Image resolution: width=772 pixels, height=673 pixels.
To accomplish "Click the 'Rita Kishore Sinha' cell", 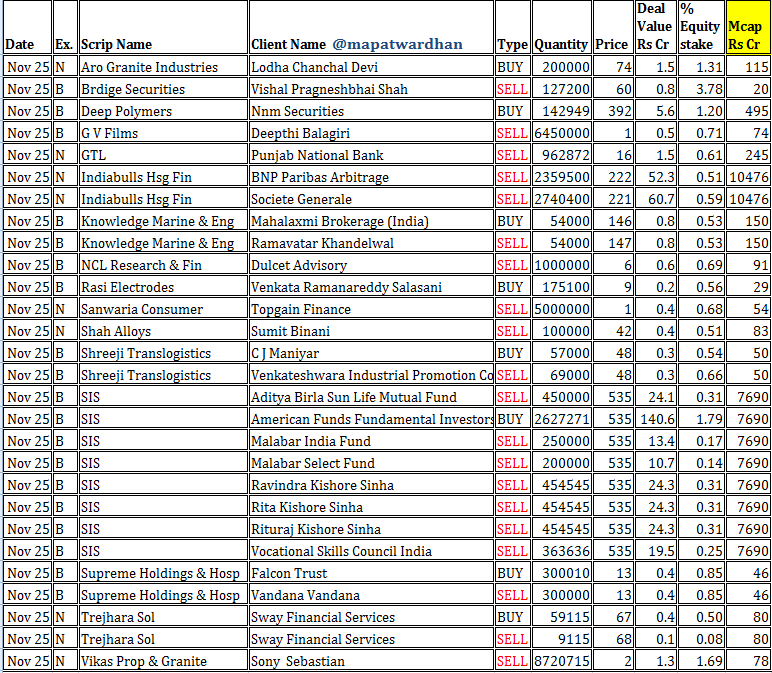I will [371, 506].
